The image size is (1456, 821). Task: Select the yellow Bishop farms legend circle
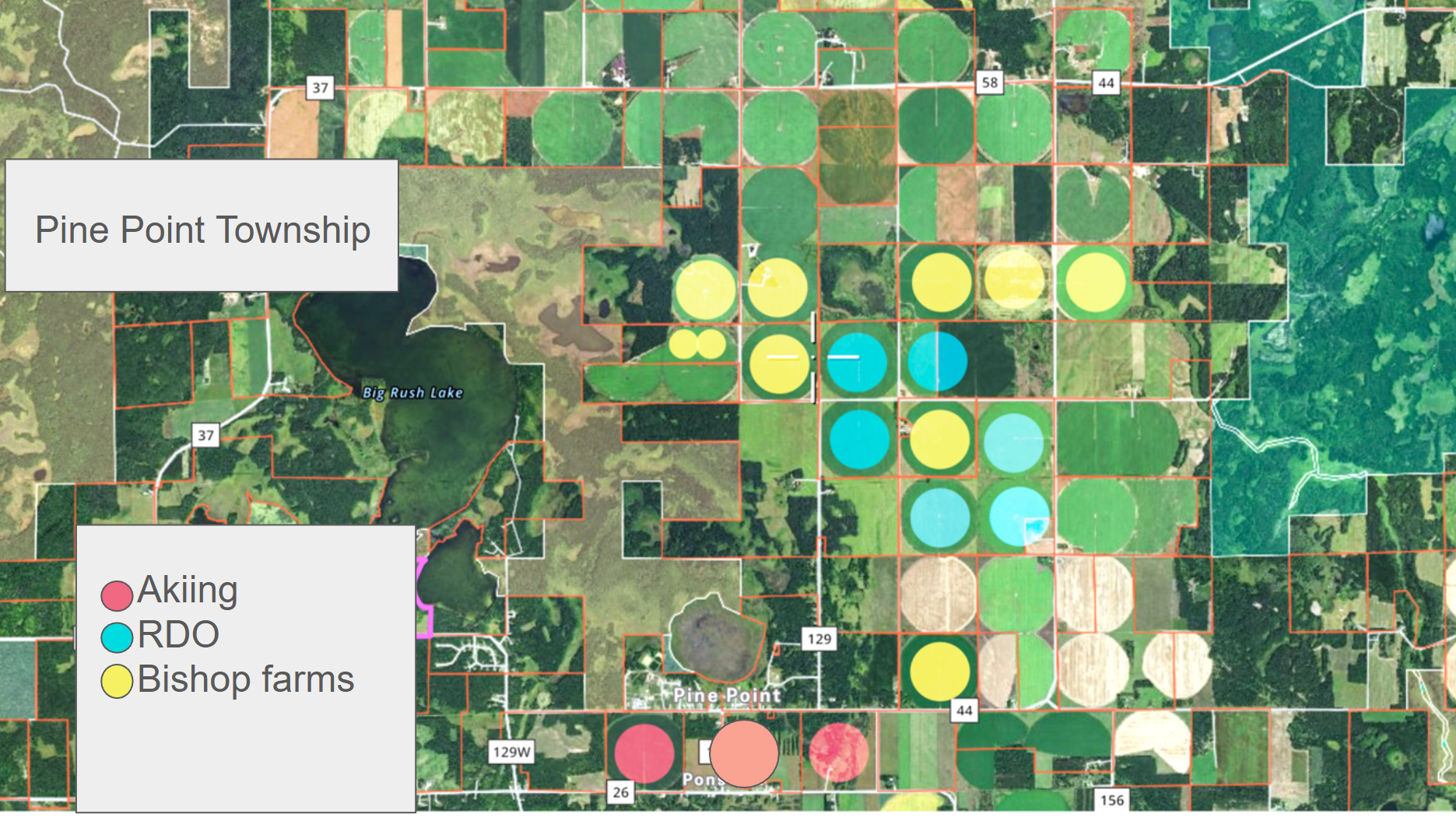pyautogui.click(x=117, y=682)
